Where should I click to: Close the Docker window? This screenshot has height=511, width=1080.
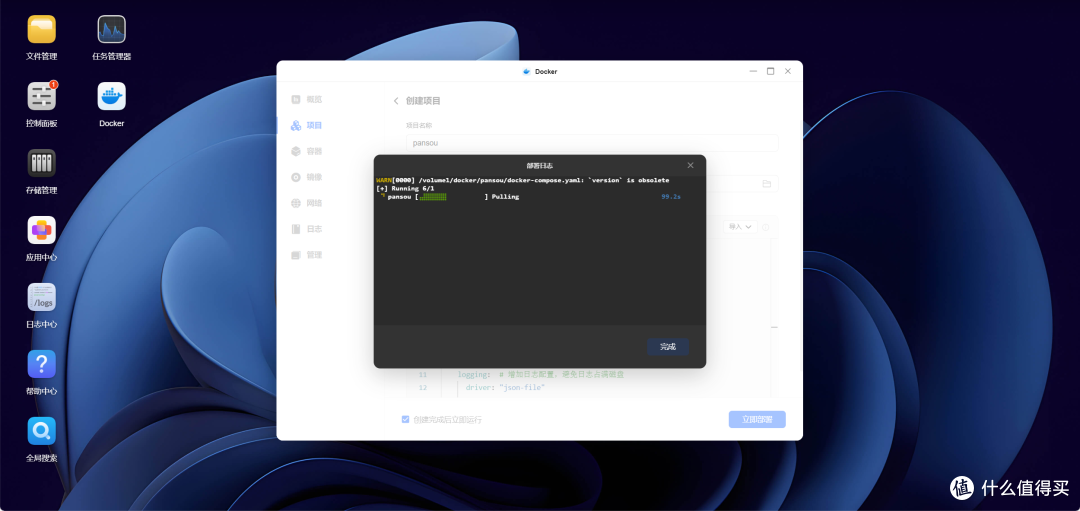point(788,71)
